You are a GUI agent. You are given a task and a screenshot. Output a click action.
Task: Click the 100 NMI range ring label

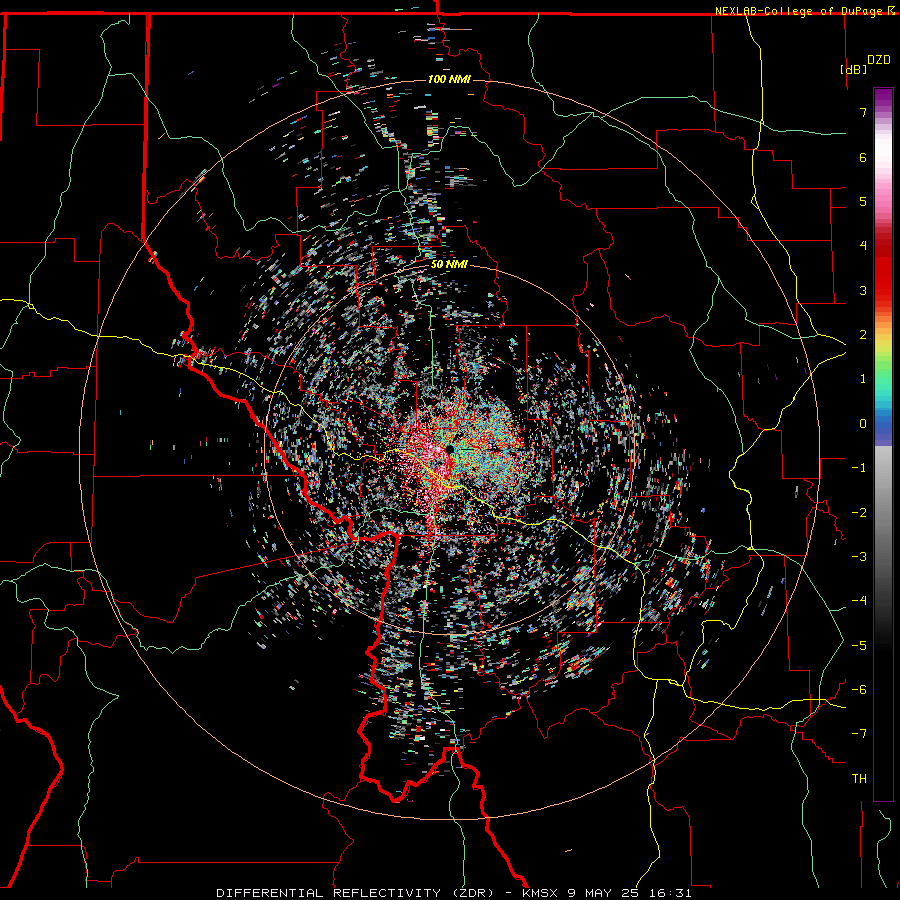point(449,79)
